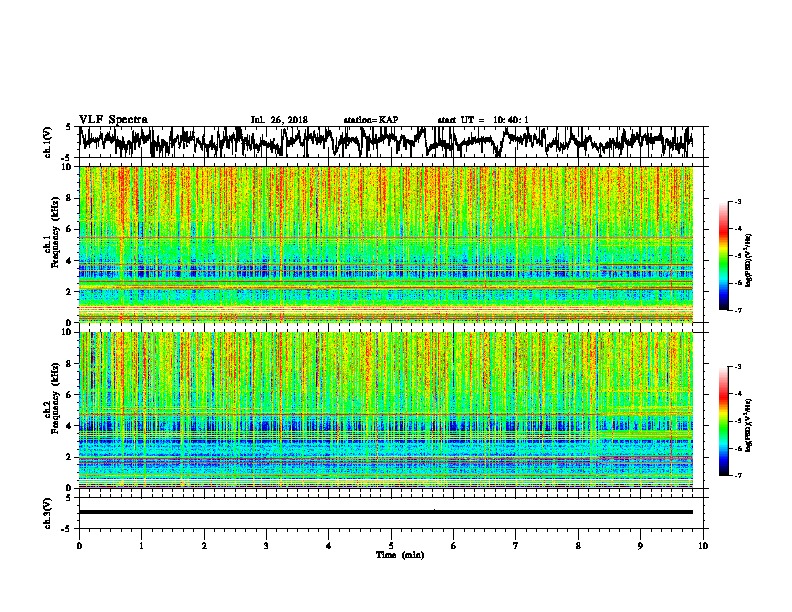Click time axis tick label "5"
Image resolution: width=792 pixels, height=612 pixels.
[391, 545]
